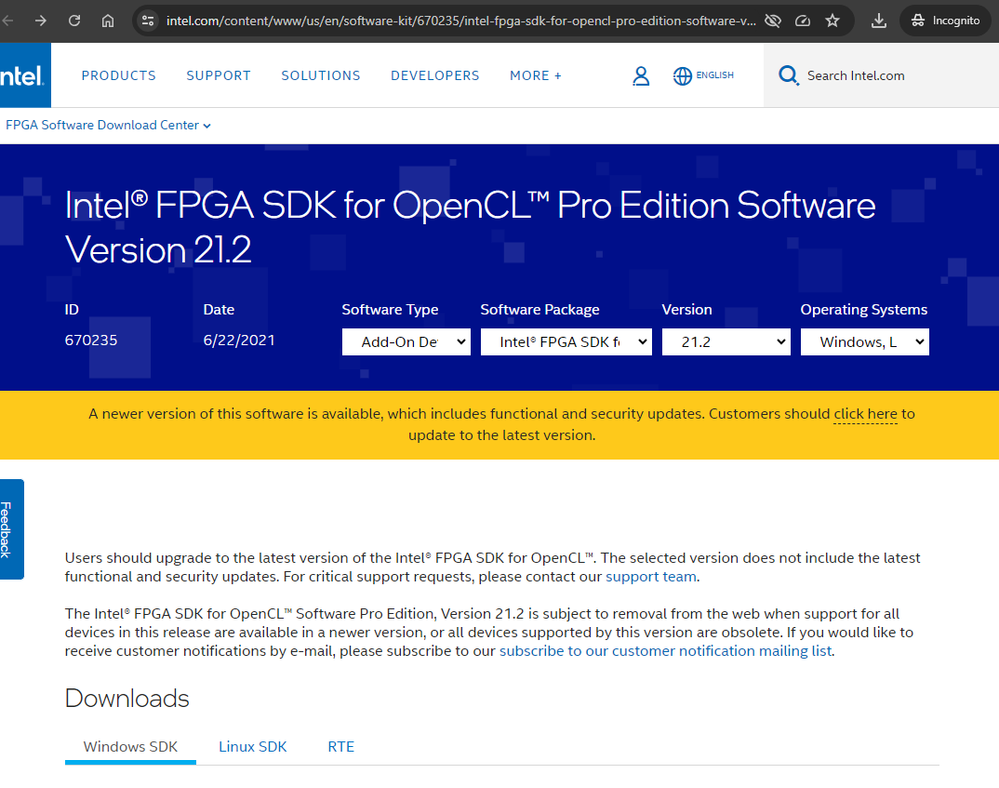This screenshot has height=788, width=999.
Task: Click the search magnifier icon
Action: click(x=788, y=76)
